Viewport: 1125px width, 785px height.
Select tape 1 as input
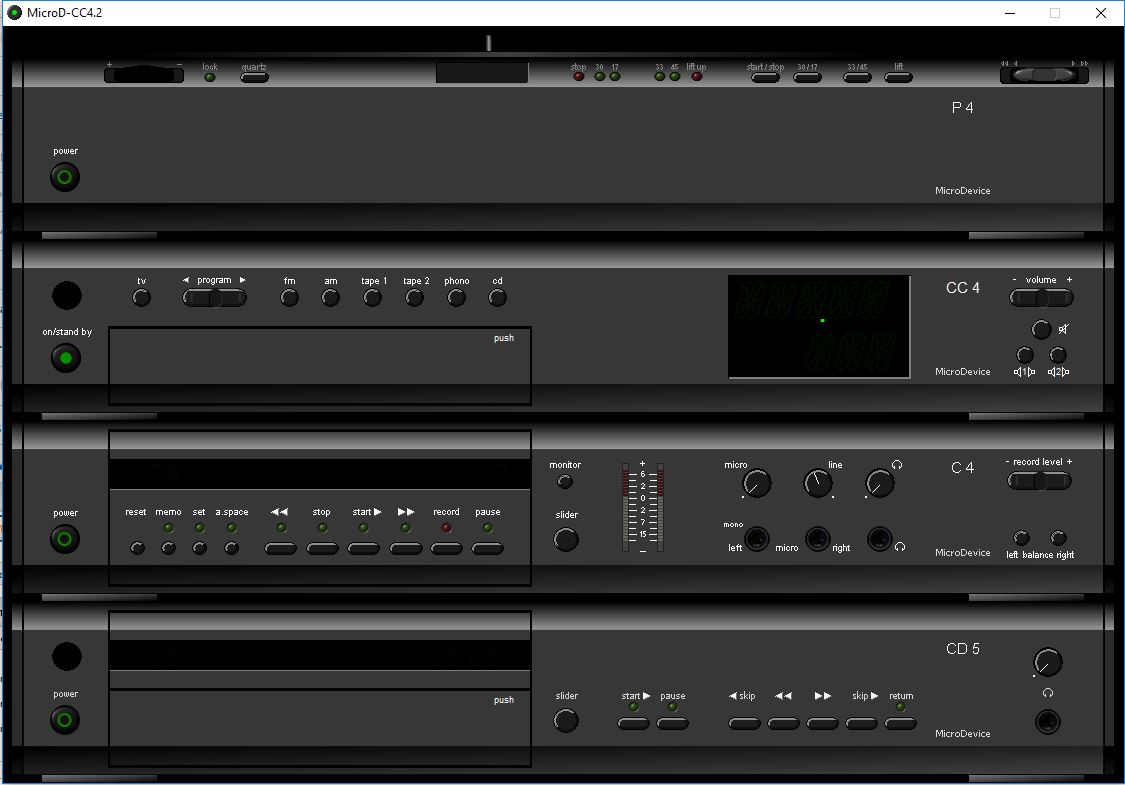point(373,298)
